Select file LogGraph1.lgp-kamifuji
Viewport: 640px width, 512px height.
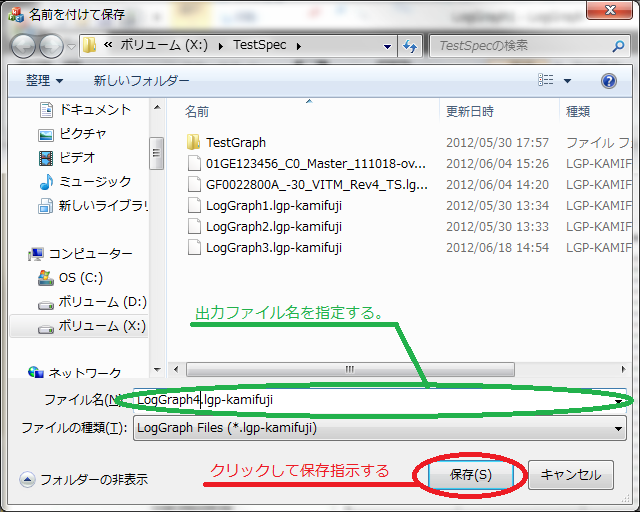point(264,206)
